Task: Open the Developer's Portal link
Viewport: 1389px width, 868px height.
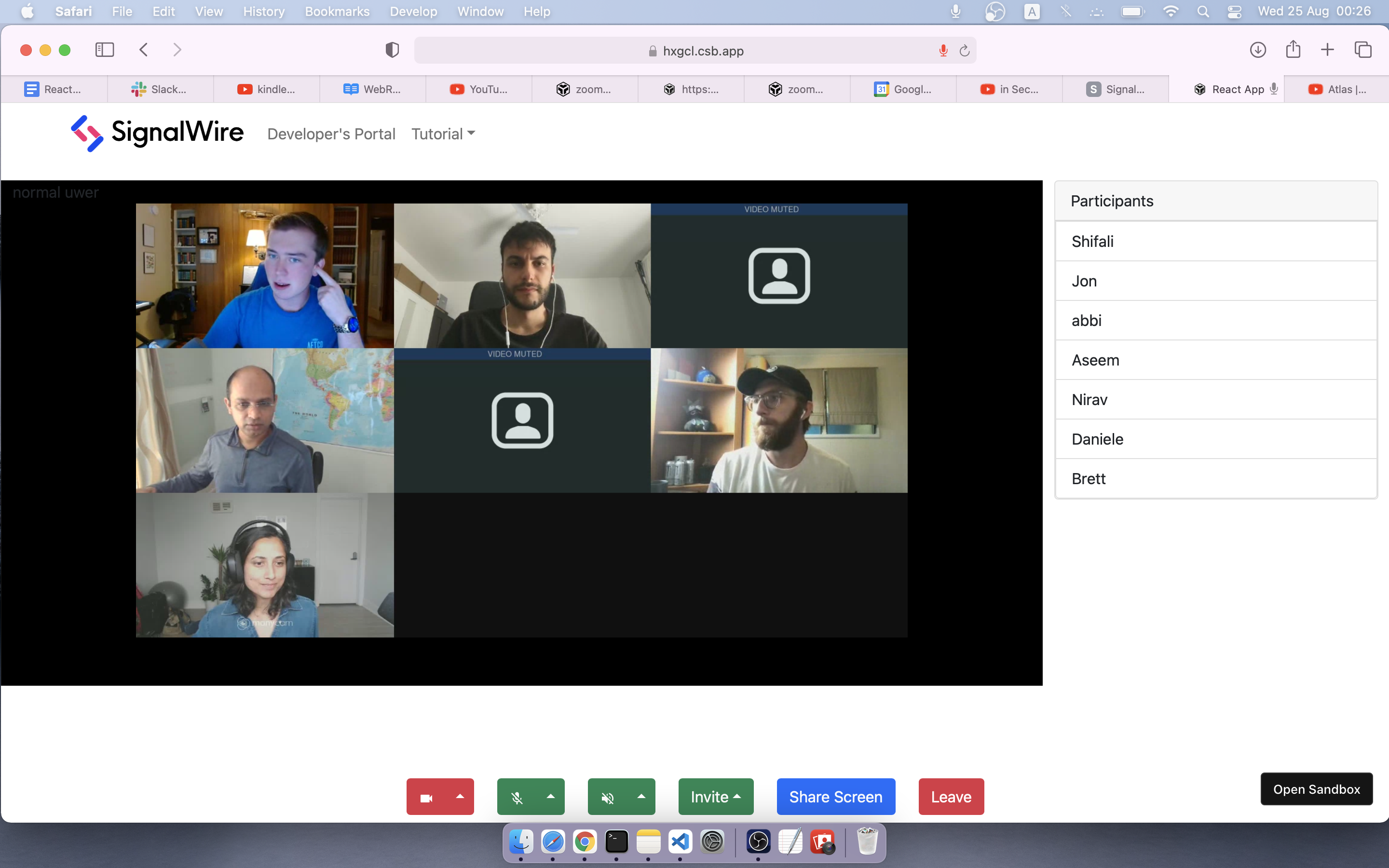Action: (331, 134)
